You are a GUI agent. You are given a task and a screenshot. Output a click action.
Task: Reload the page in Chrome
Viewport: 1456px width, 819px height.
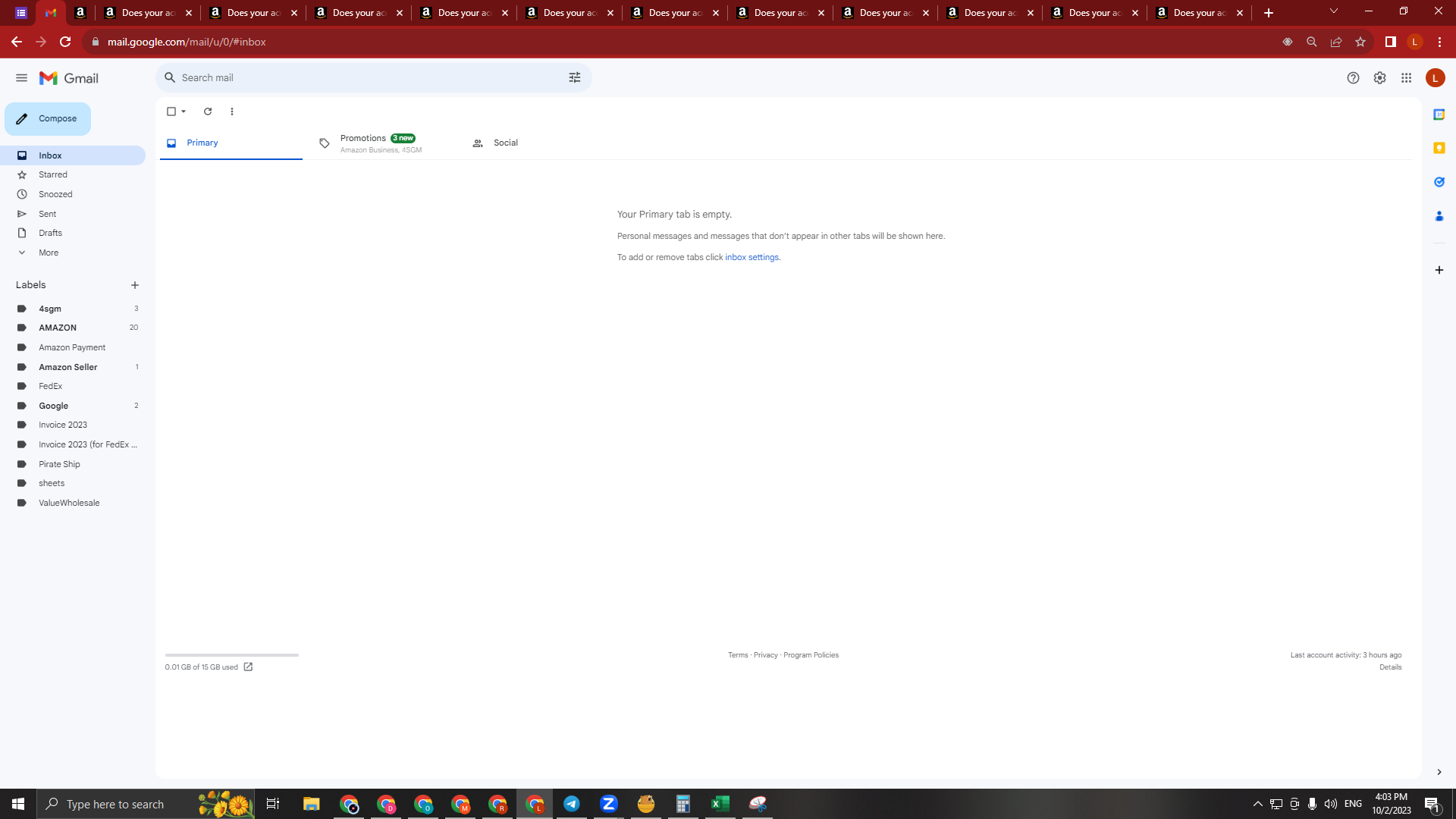pos(65,42)
